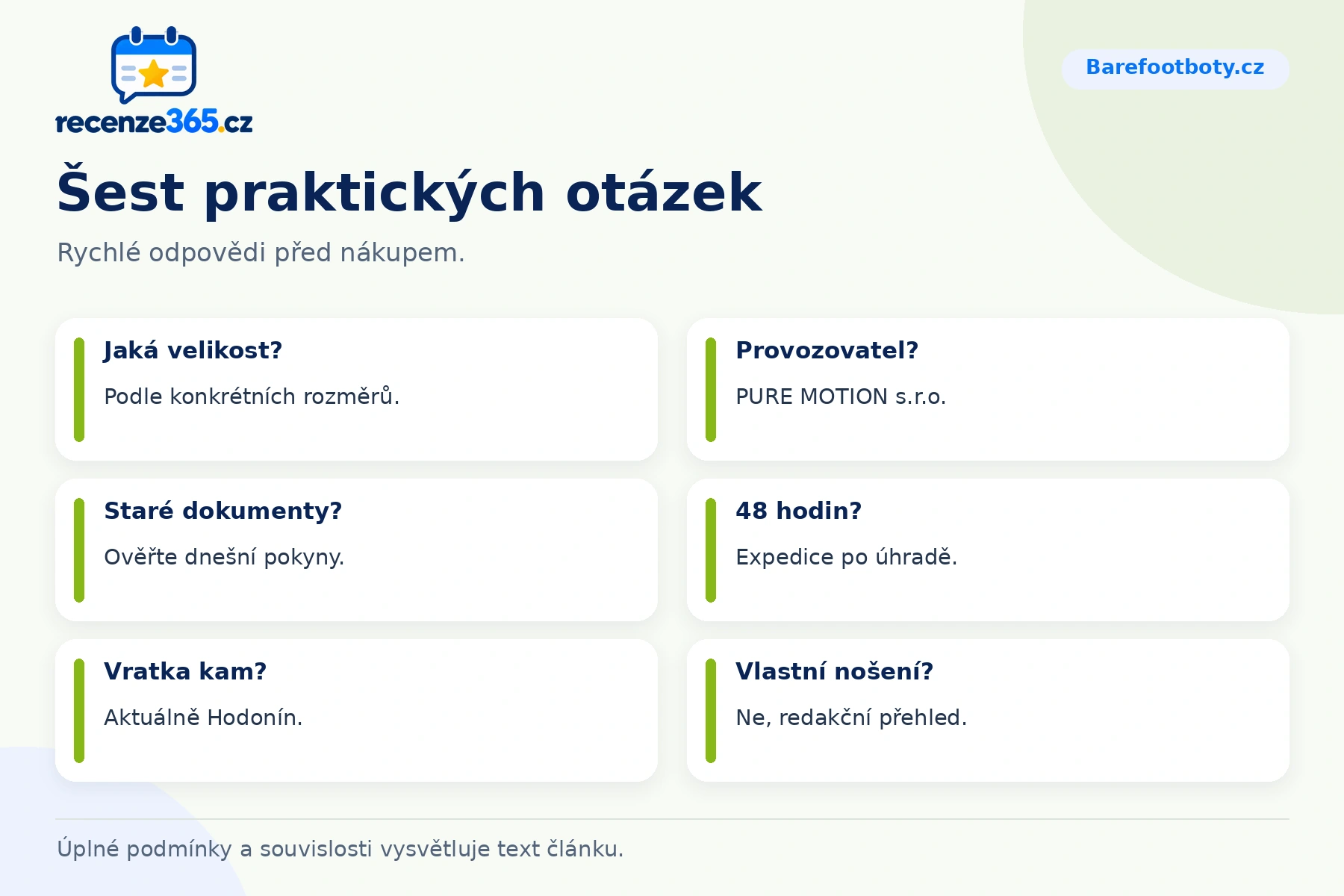This screenshot has height=896, width=1344.
Task: Open the Barefootboty.cz pill badge
Action: [x=1175, y=69]
